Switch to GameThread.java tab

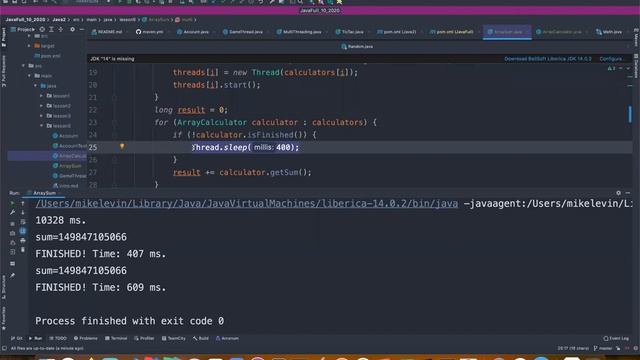click(243, 32)
